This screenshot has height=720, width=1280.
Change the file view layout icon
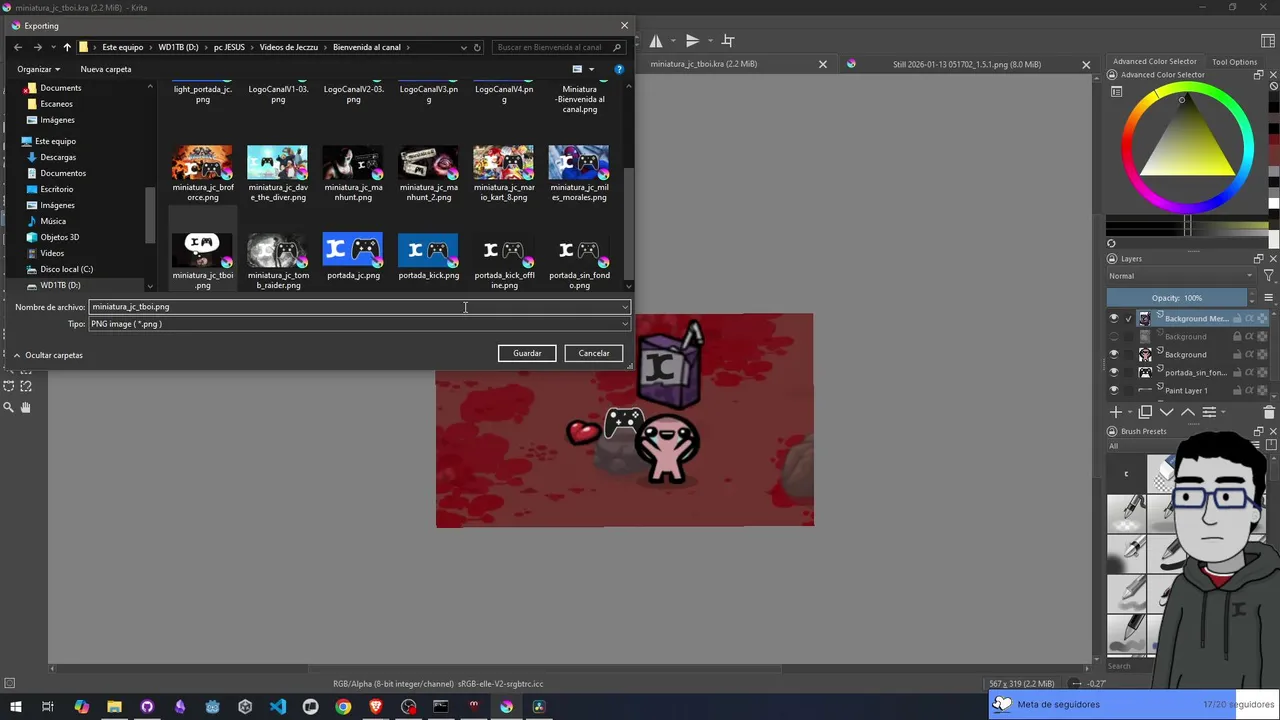click(577, 69)
